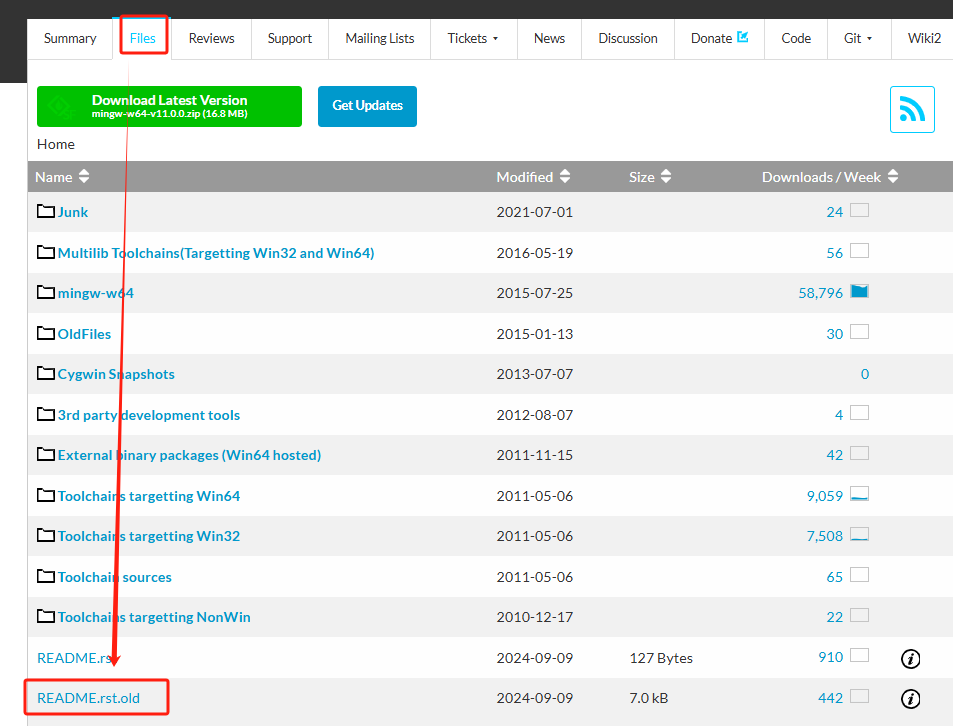This screenshot has height=726, width=953.
Task: Click the folder icon beside Junk
Action: pos(45,211)
